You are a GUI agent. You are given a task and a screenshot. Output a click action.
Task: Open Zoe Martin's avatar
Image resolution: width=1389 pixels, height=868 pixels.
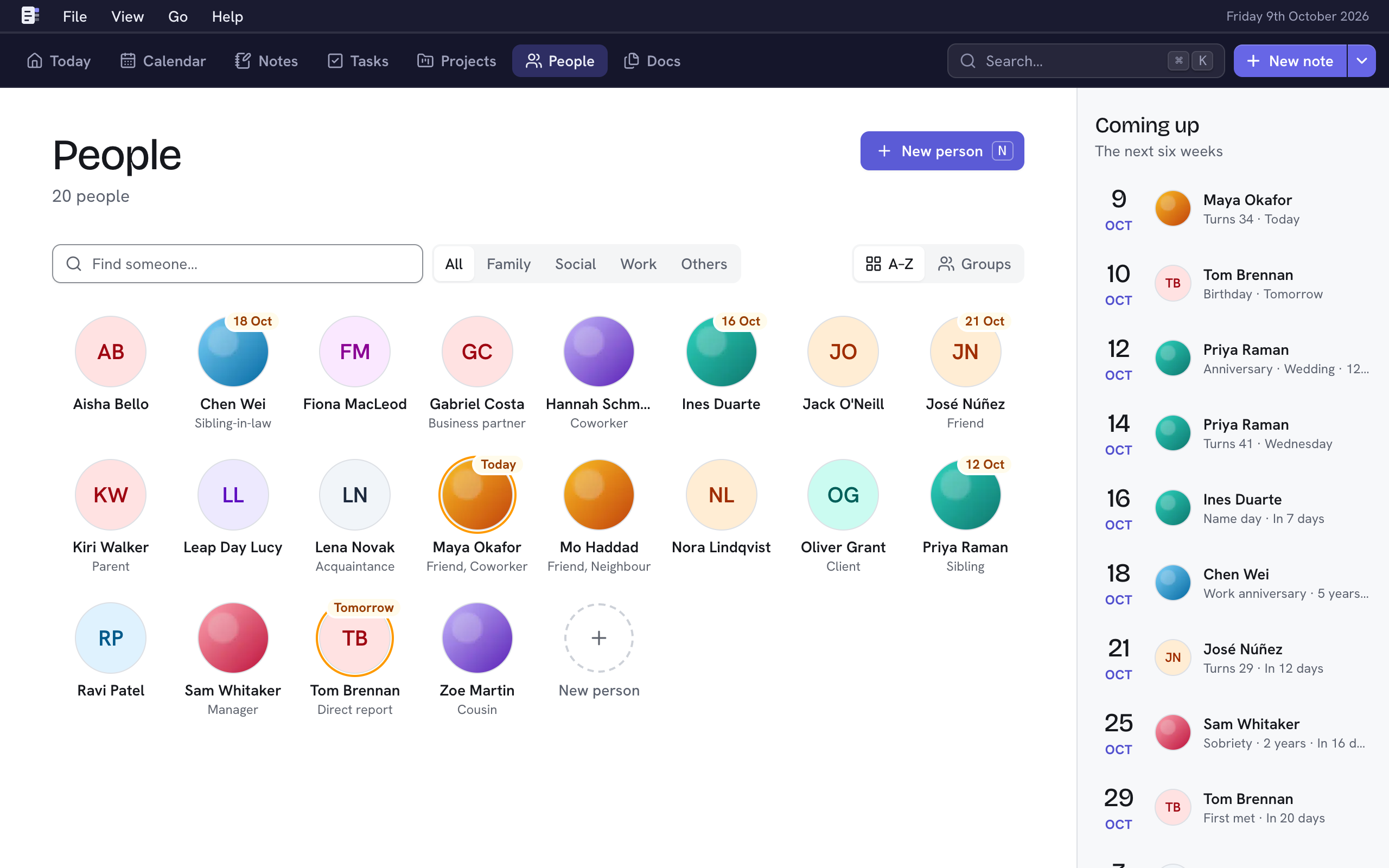pos(477,638)
